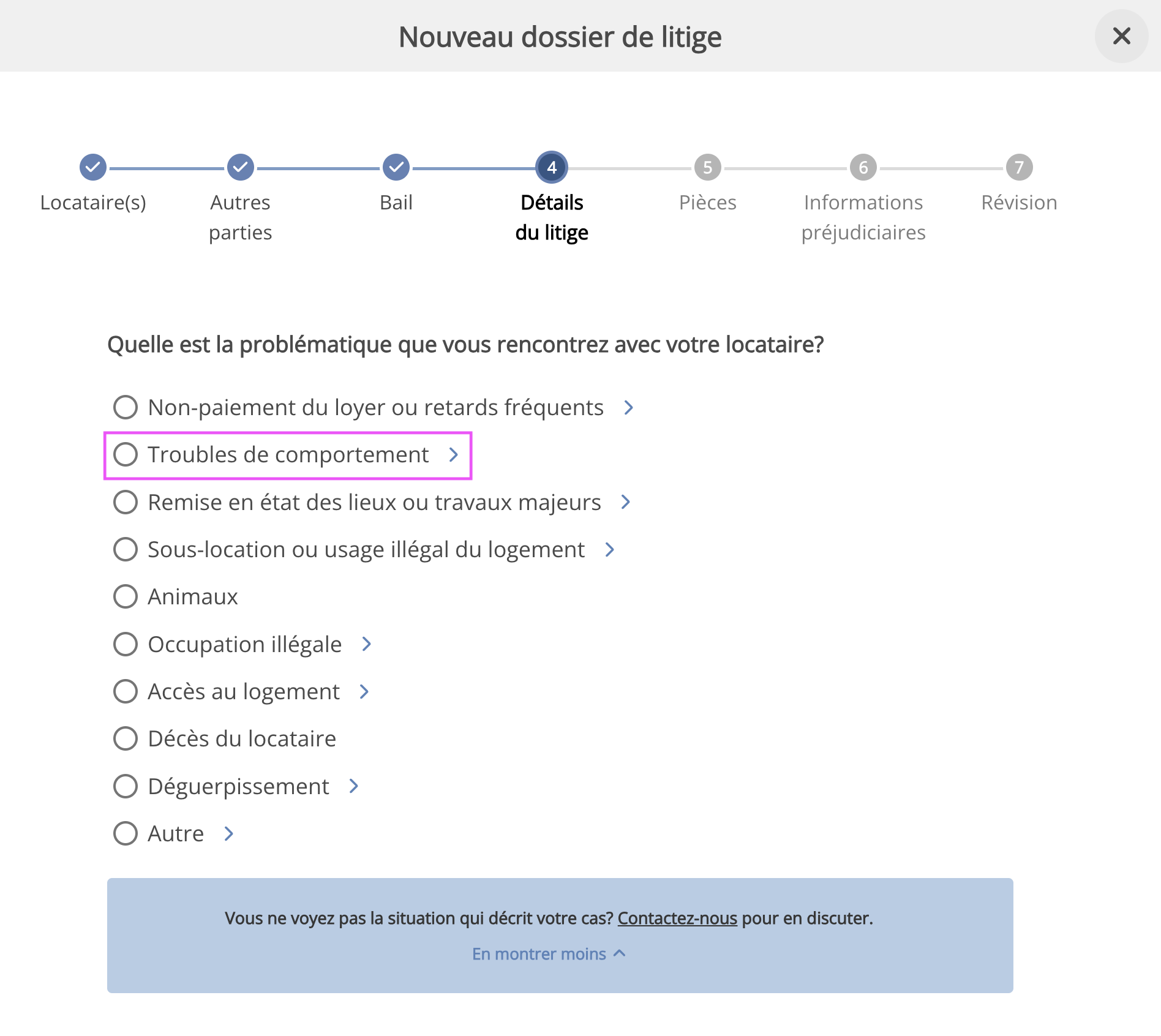Expand the Déguerpissement chevron arrow
The height and width of the screenshot is (1036, 1161).
353,786
